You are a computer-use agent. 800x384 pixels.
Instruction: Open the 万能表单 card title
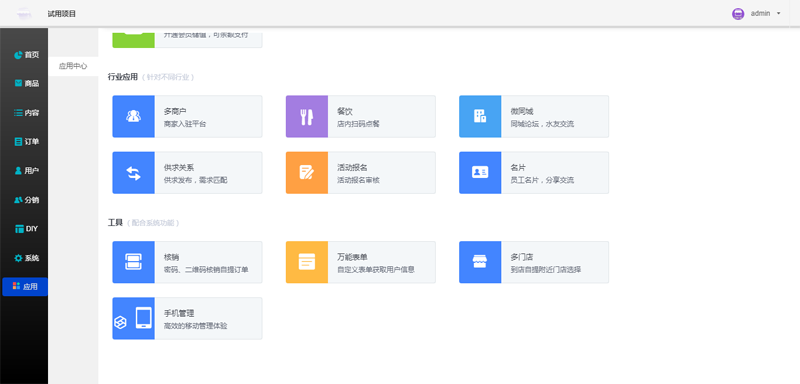pos(352,257)
